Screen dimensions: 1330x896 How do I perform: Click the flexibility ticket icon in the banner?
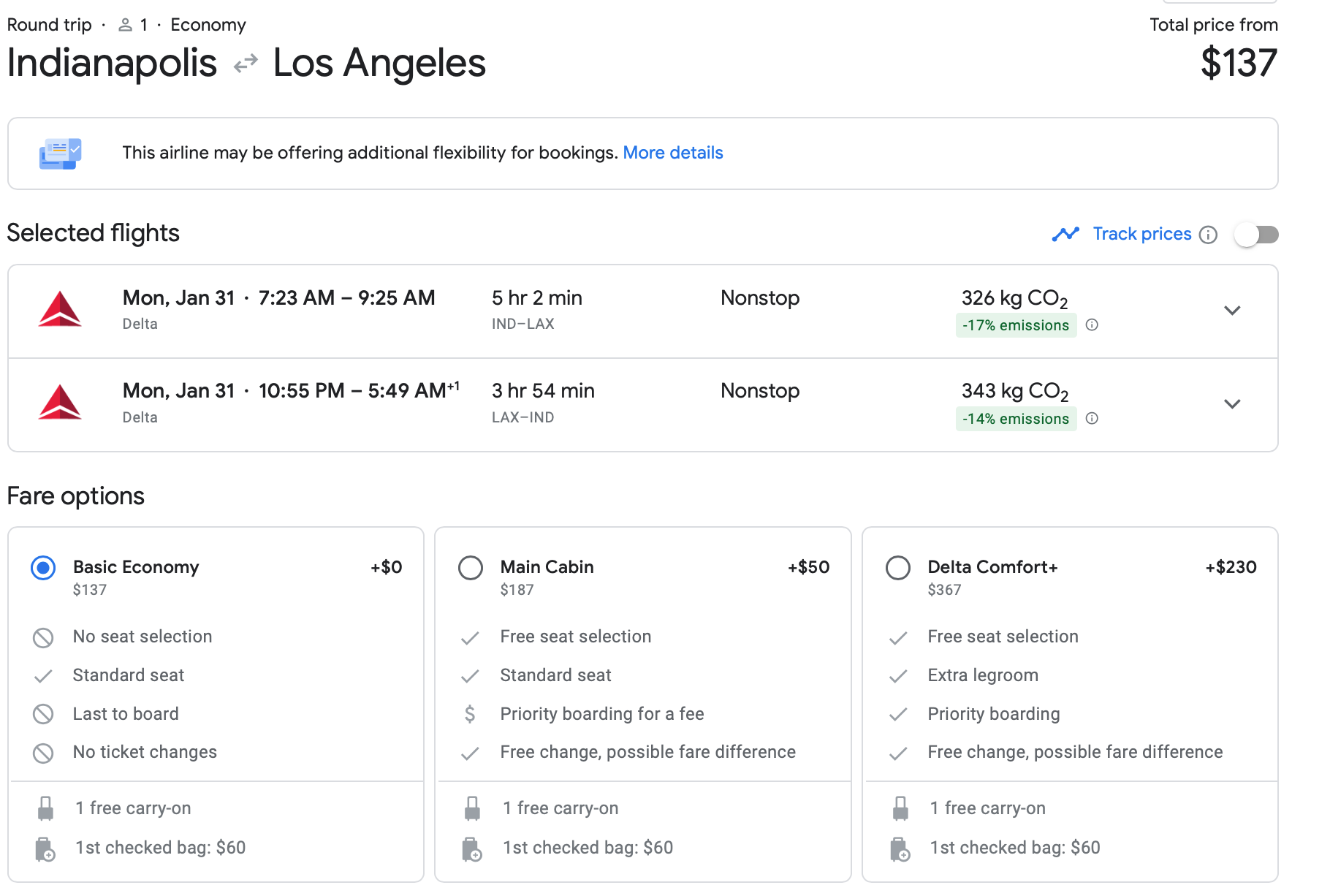point(60,153)
